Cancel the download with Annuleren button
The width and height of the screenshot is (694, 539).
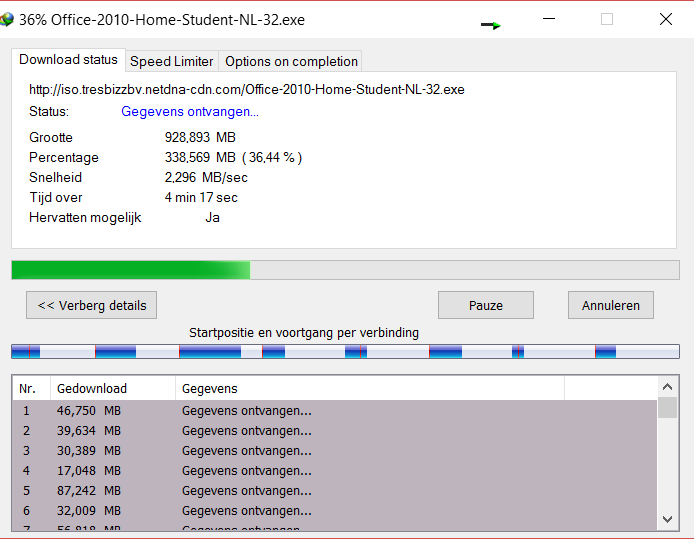611,305
